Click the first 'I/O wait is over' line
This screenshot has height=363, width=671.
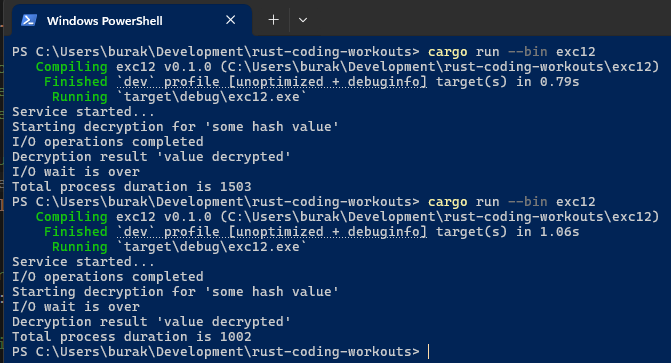coord(76,172)
